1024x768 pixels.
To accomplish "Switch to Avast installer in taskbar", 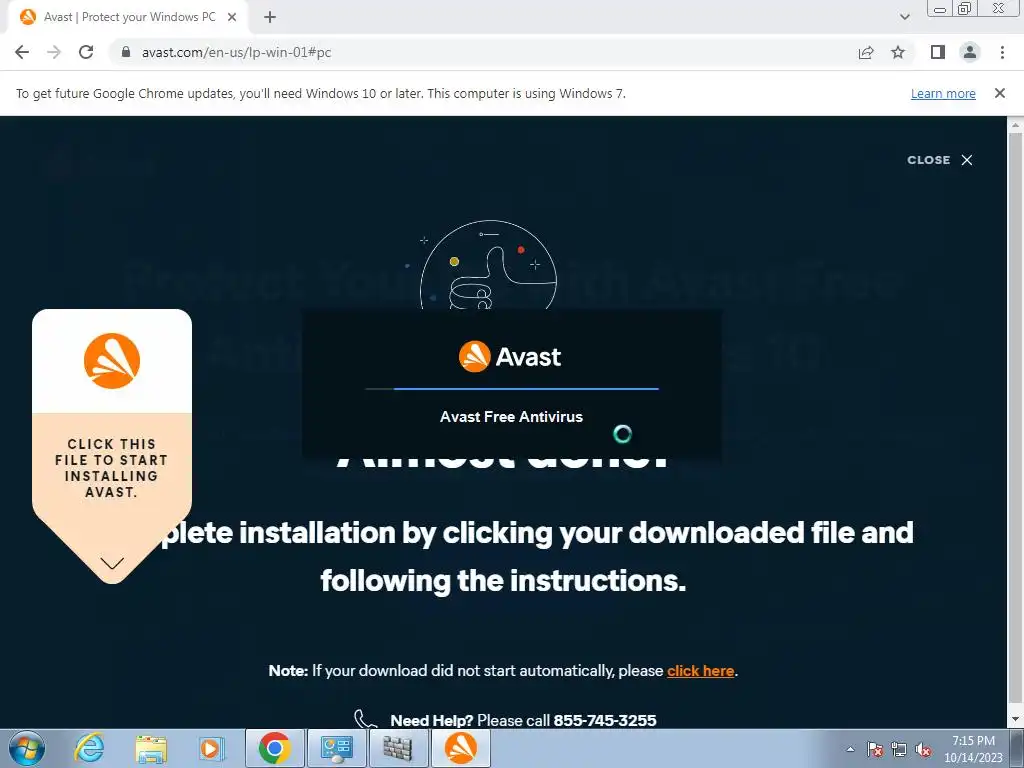I will point(460,748).
